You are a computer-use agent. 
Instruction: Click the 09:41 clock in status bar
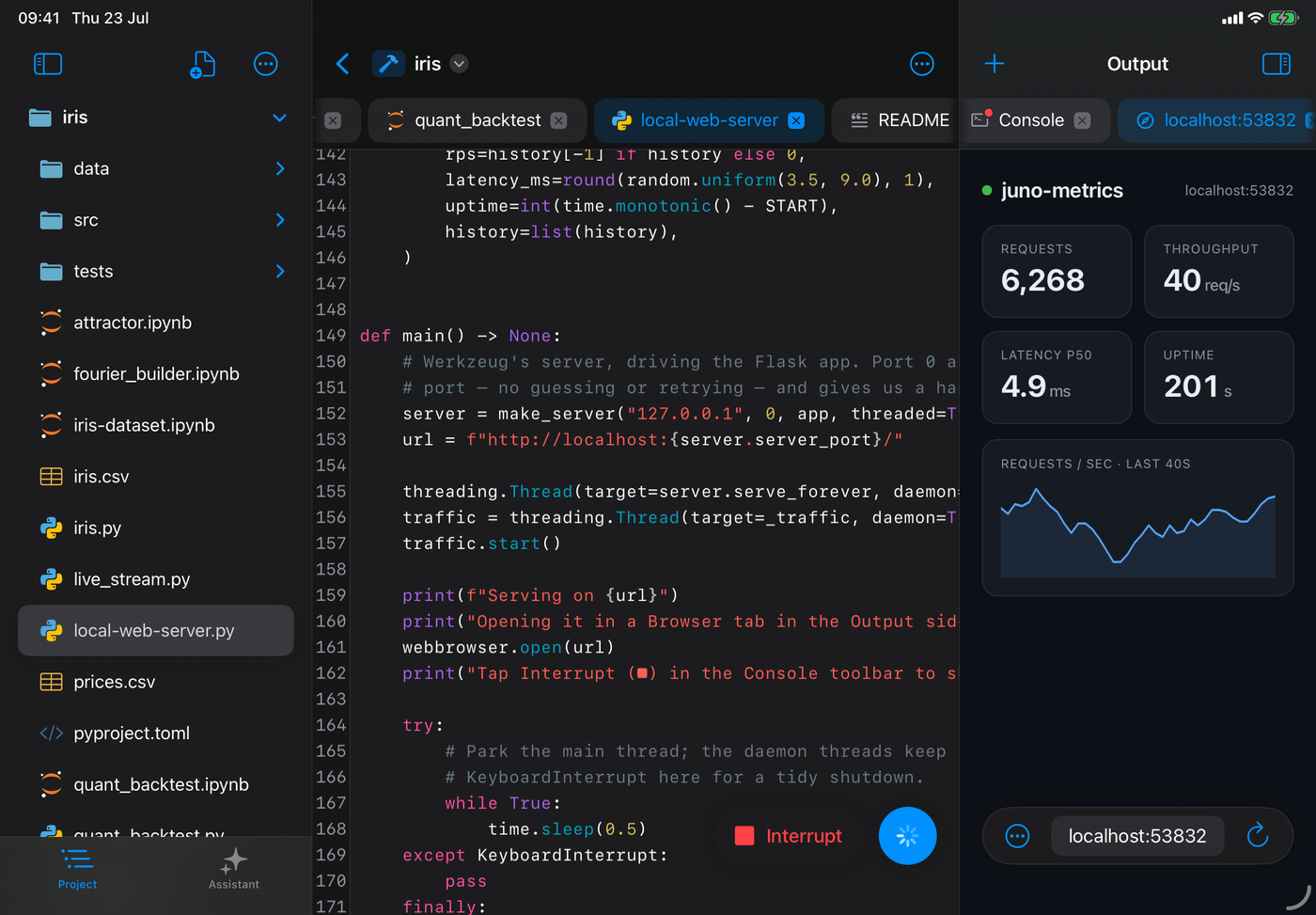point(39,18)
